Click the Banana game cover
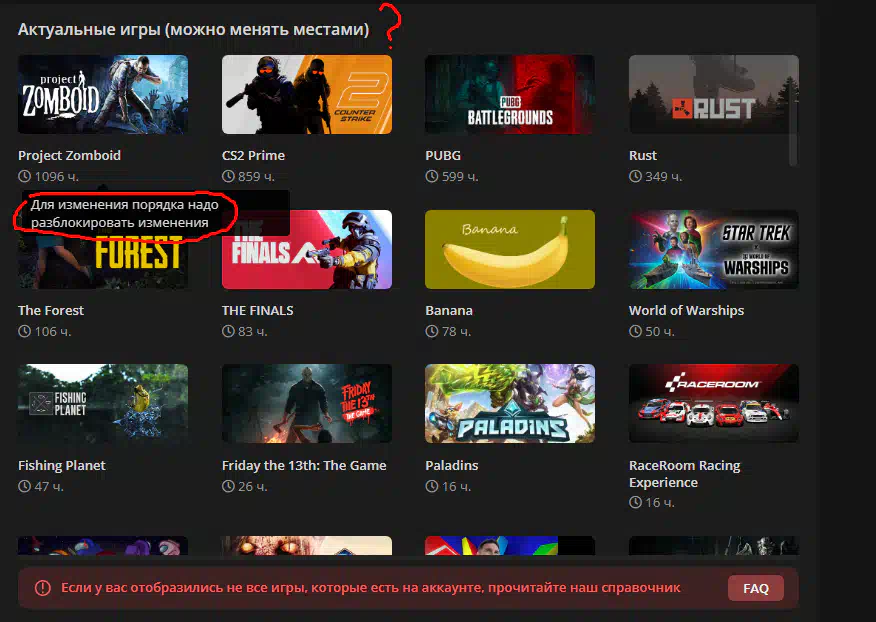The image size is (876, 622). coord(510,249)
